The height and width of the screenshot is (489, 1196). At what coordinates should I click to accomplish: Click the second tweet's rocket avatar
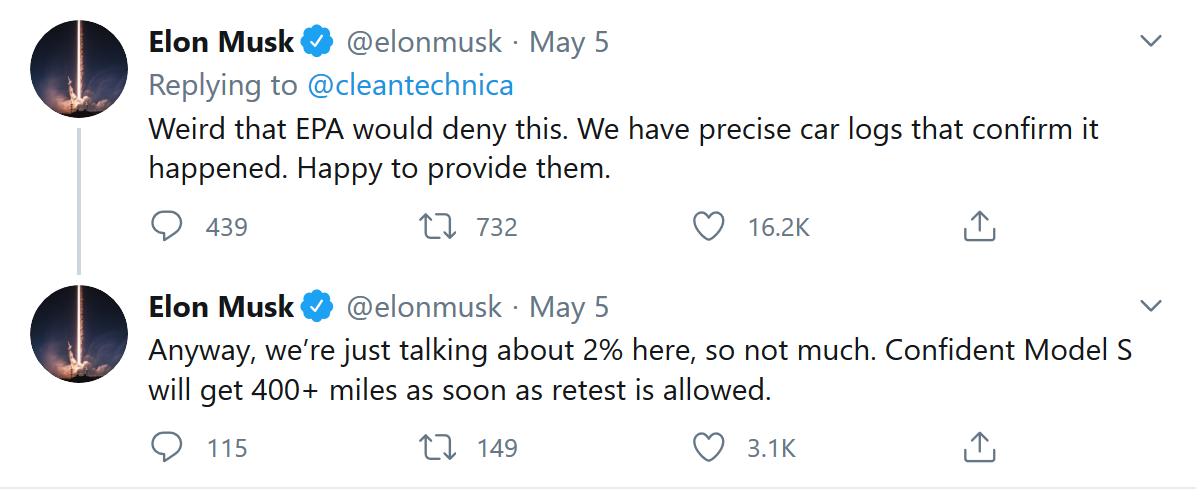79,331
